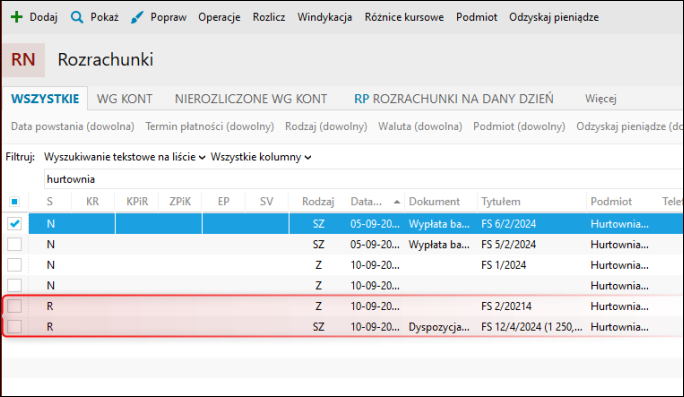Screen dimensions: 684x397
Task: Uncheck the FS 6/2/2024 row checkbox
Action: tap(14, 224)
